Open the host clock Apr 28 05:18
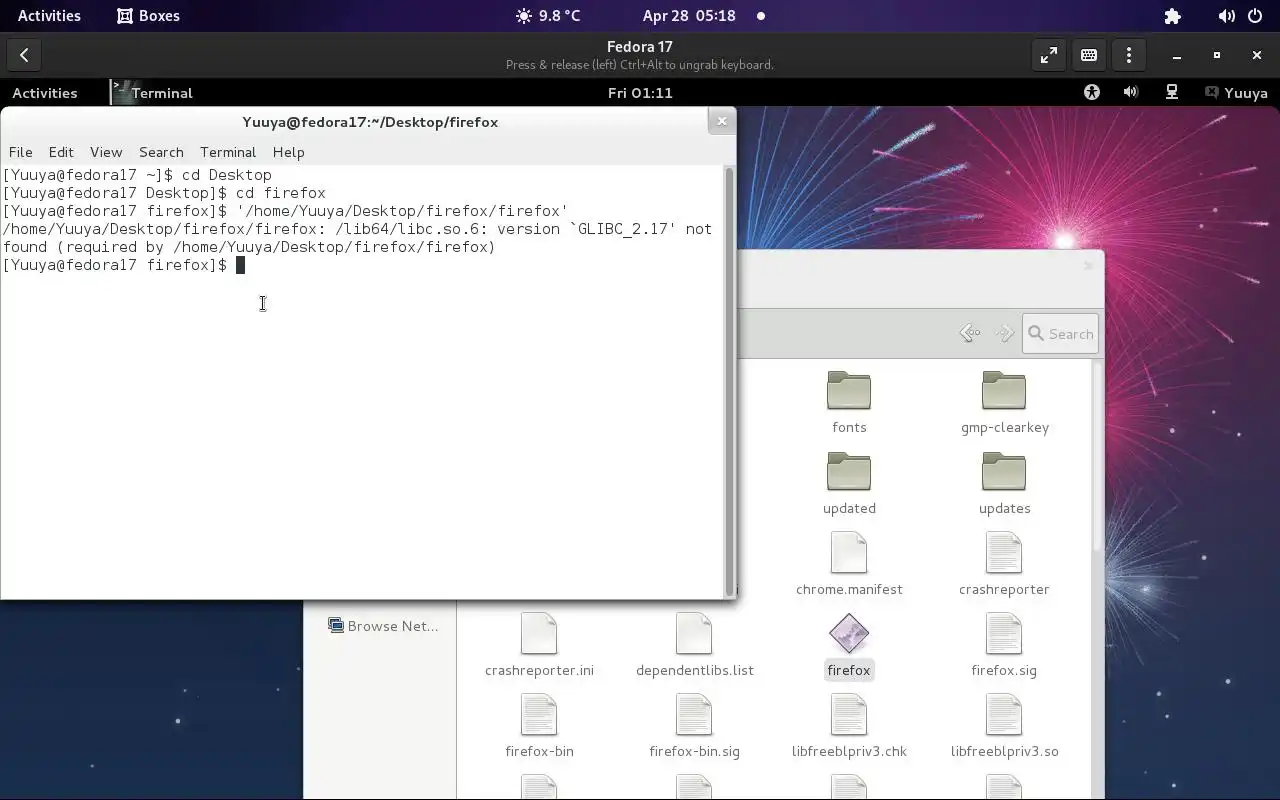 click(x=690, y=16)
